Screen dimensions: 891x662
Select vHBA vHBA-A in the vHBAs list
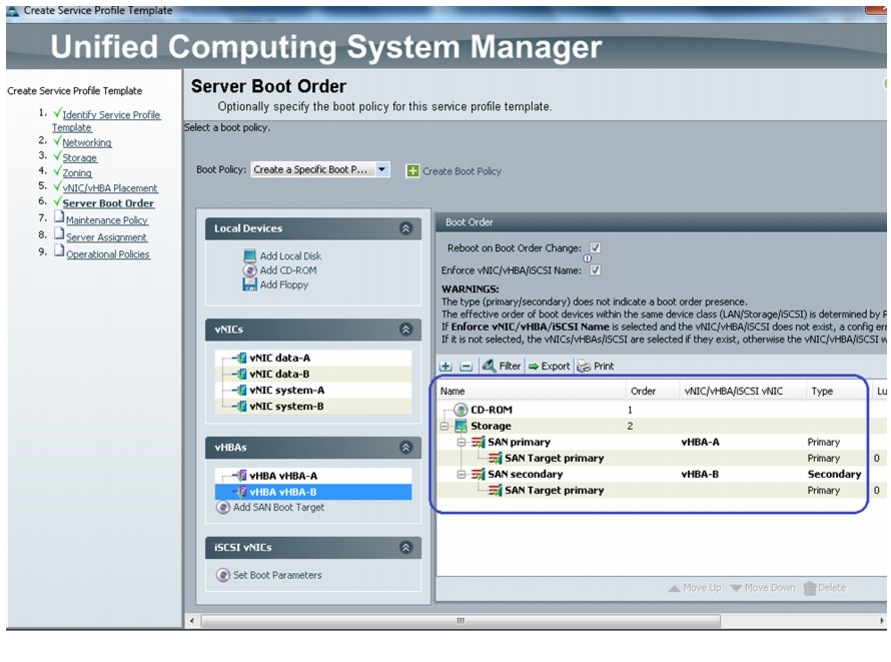point(313,476)
